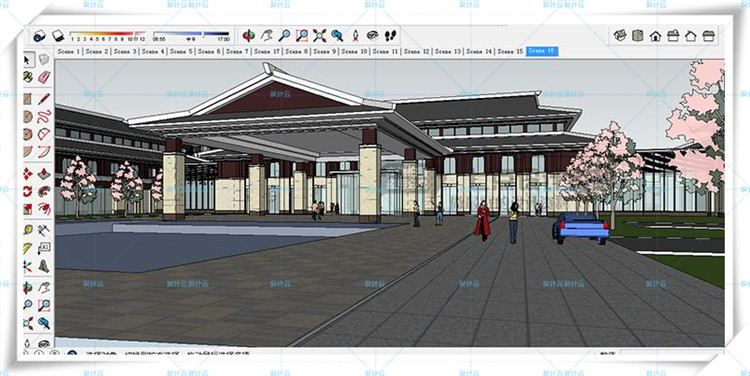The height and width of the screenshot is (376, 750).
Task: Activate the Walk footprints tool
Action: (x=390, y=35)
